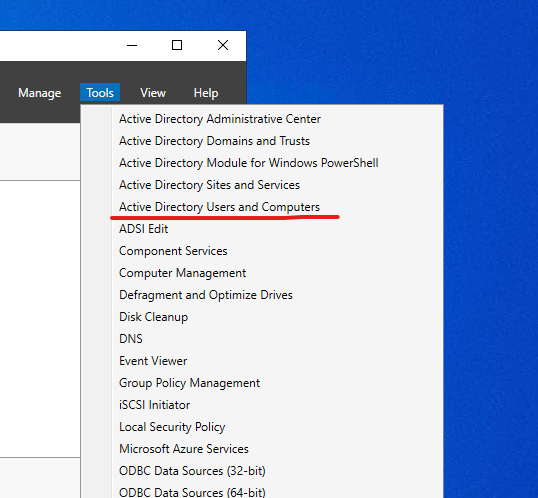Maximize the Server Manager window

click(177, 45)
